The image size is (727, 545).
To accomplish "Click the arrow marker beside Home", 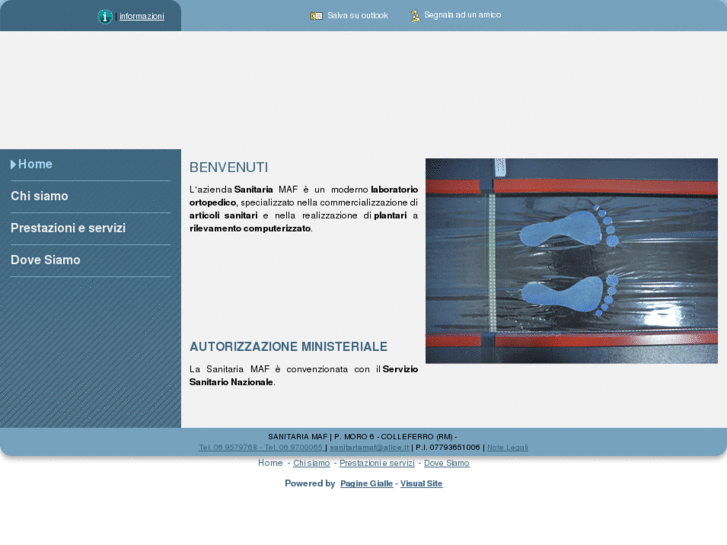I will 13,164.
